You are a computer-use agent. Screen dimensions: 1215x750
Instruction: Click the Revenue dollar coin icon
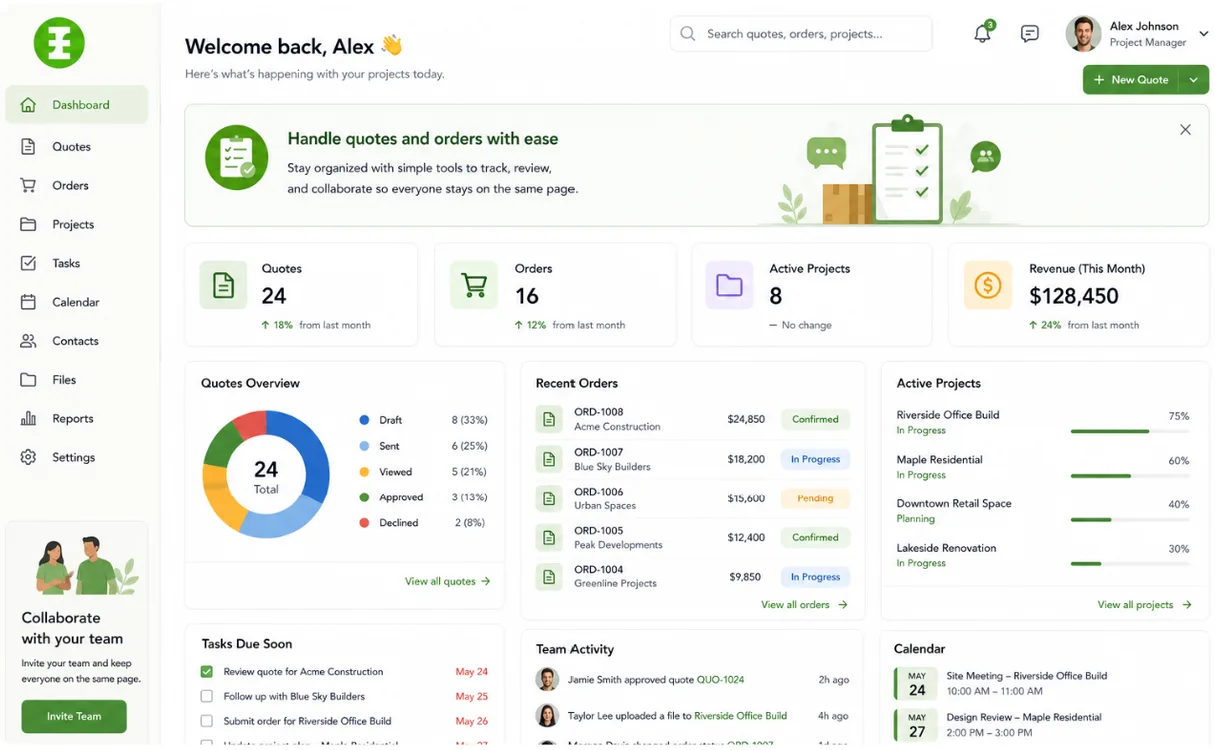point(987,285)
